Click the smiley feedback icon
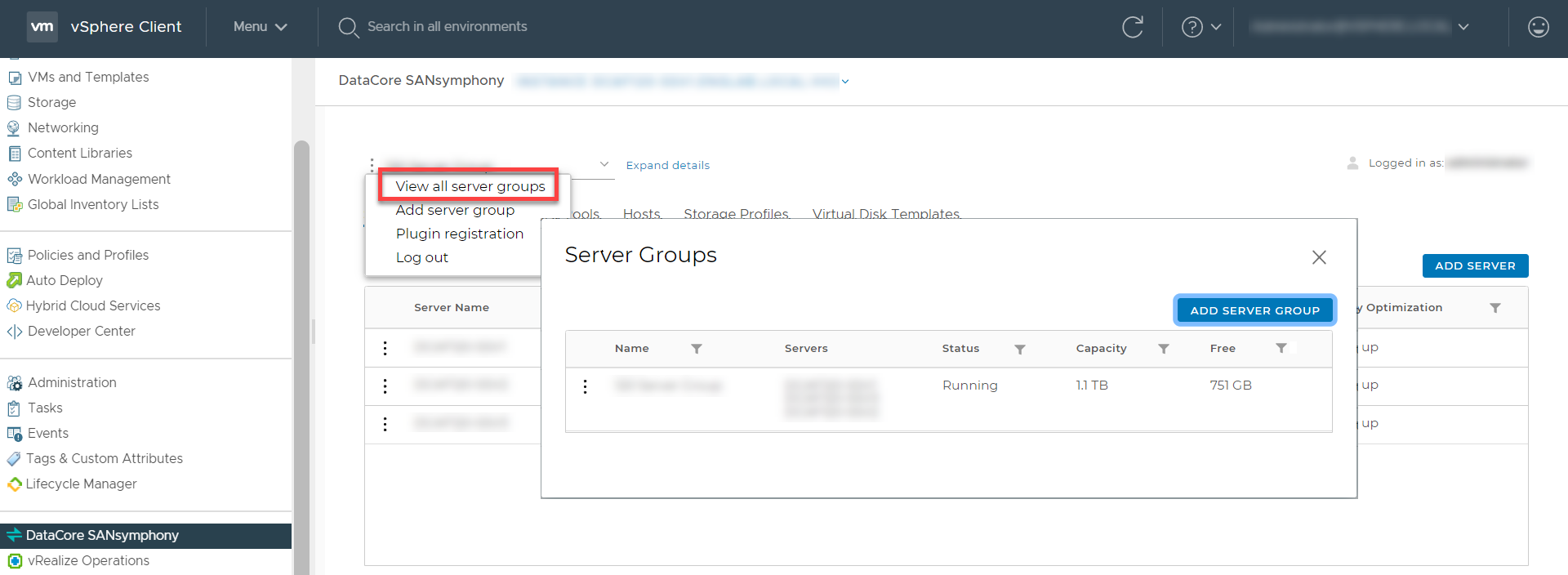 click(x=1539, y=27)
